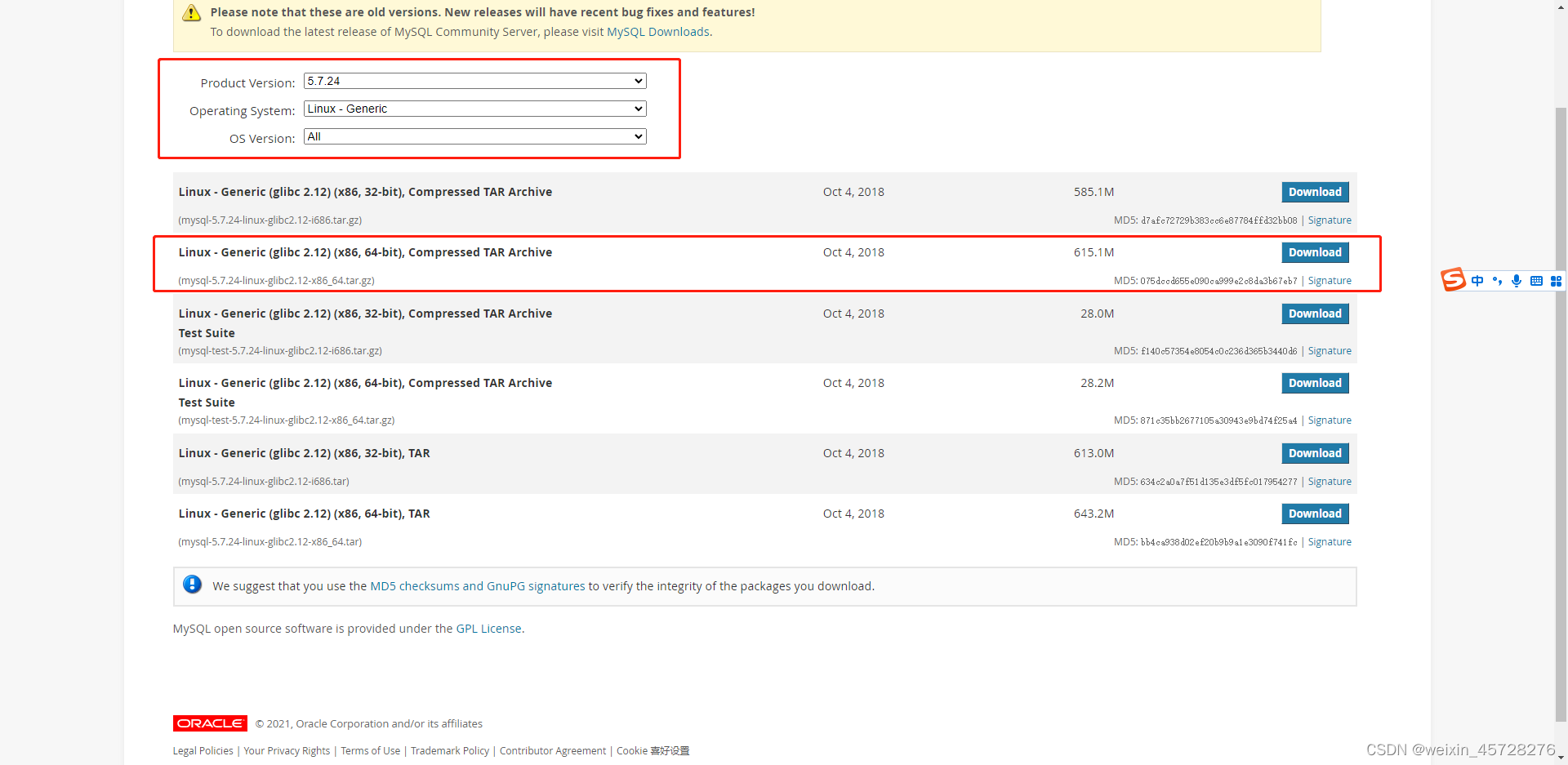Open the Sogou toolbox grid icon
The height and width of the screenshot is (765, 1568).
[1556, 281]
